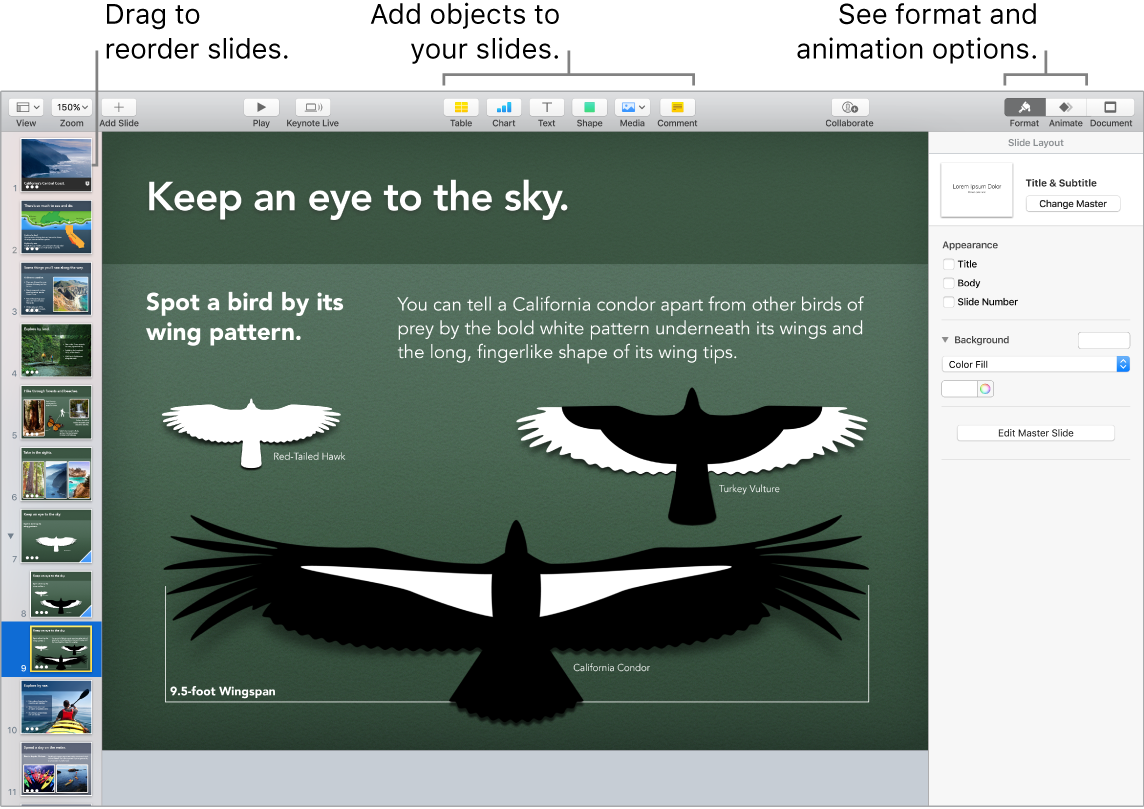Click the Change Master button
Viewport: 1144px width, 809px height.
tap(1072, 203)
